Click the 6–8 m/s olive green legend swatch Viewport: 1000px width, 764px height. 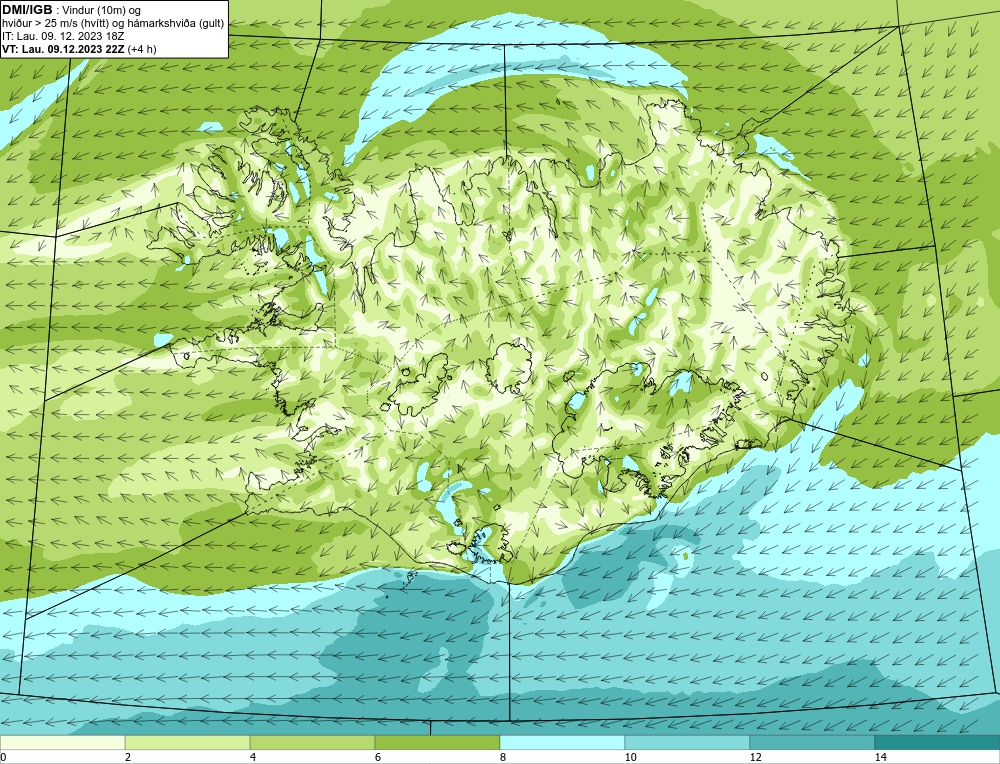pyautogui.click(x=438, y=742)
